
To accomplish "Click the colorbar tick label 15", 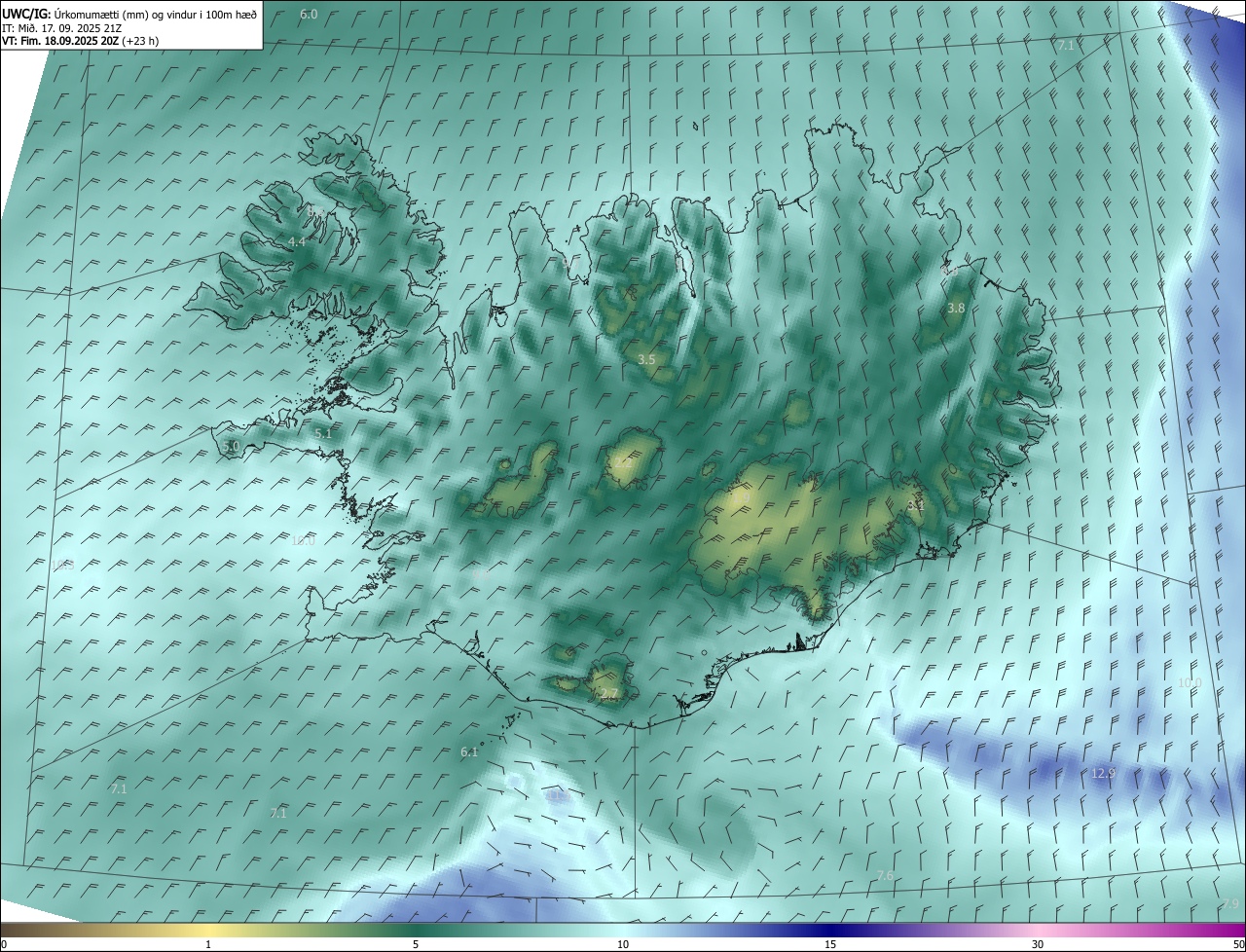I will (830, 944).
